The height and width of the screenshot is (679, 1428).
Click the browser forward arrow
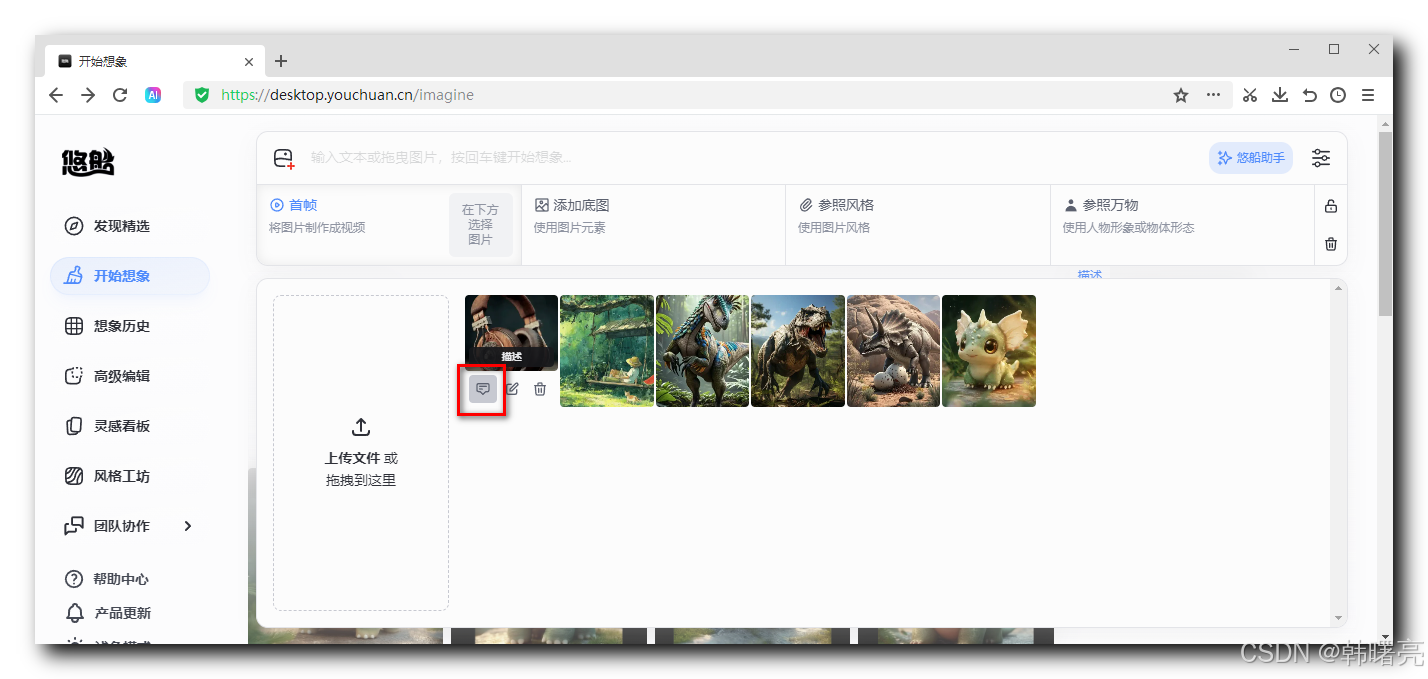(x=88, y=95)
